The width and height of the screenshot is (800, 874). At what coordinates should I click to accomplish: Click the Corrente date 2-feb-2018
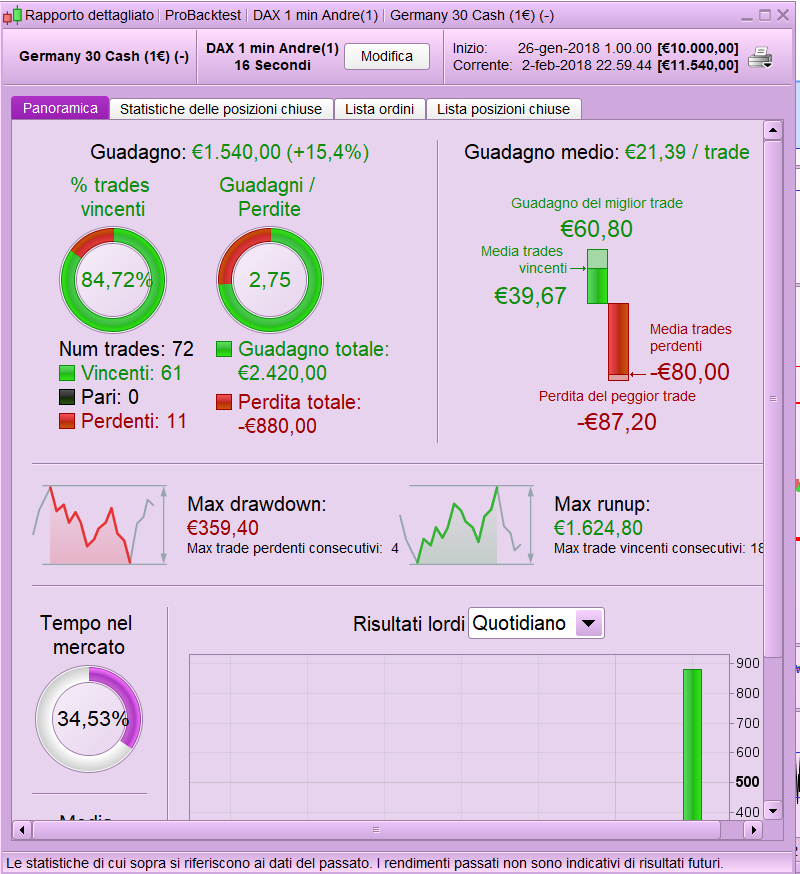click(x=586, y=65)
